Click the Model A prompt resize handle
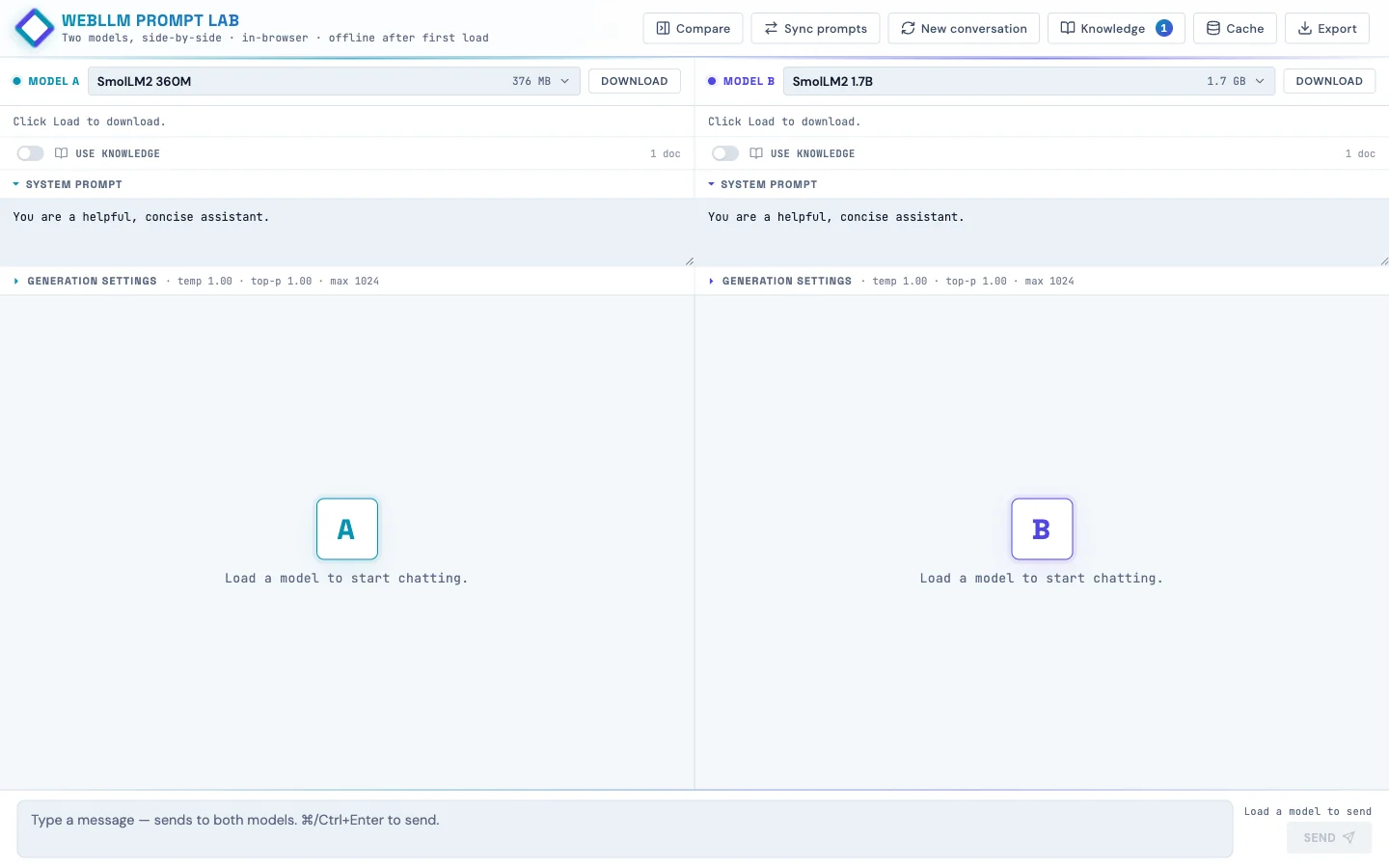This screenshot has width=1389, height=868. tap(689, 261)
